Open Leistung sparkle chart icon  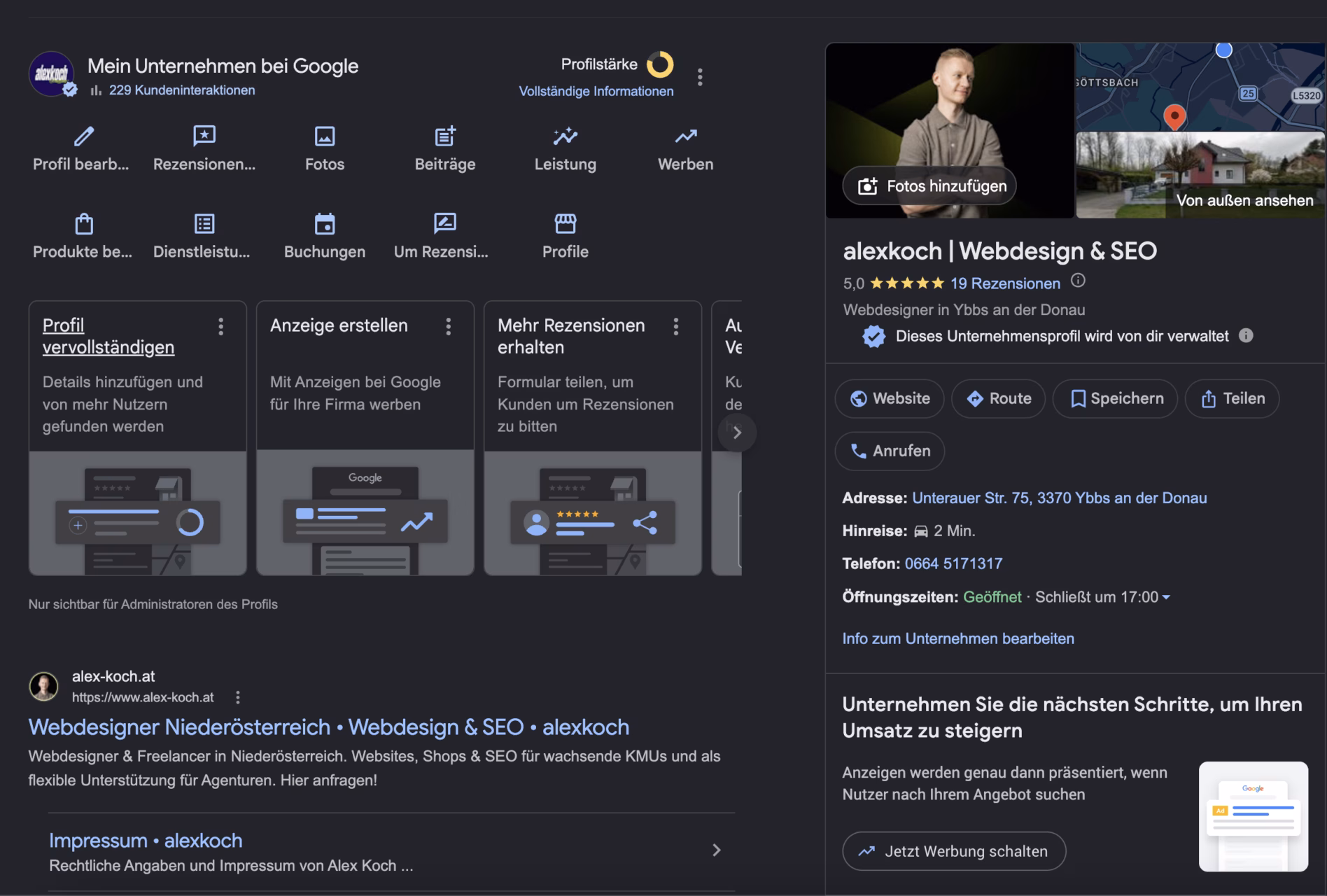pyautogui.click(x=566, y=136)
